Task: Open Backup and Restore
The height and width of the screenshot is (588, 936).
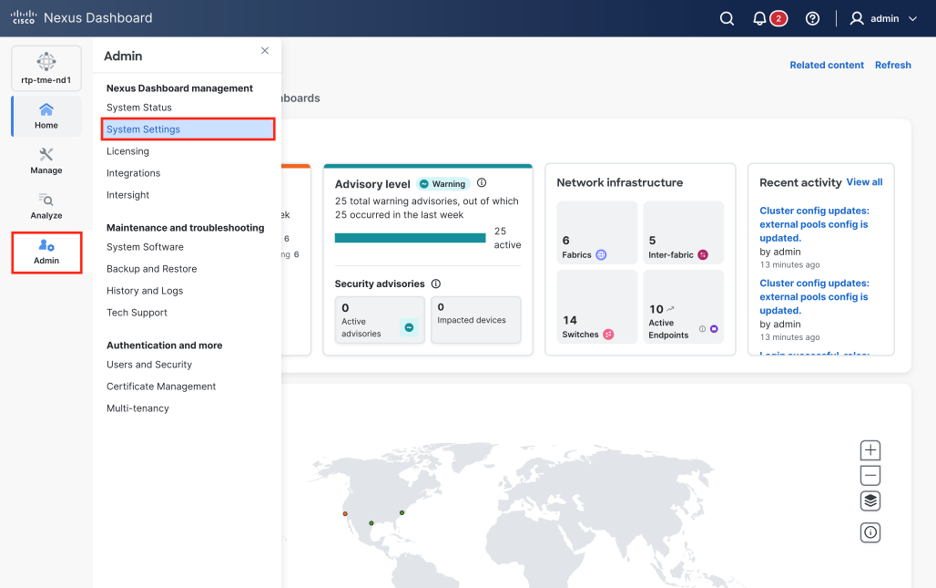Action: (x=152, y=269)
